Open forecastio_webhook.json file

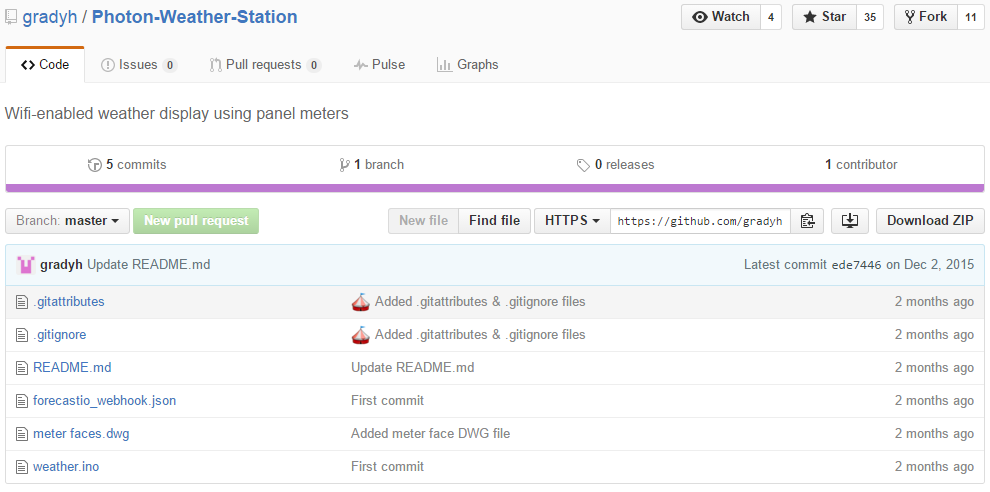click(x=104, y=400)
